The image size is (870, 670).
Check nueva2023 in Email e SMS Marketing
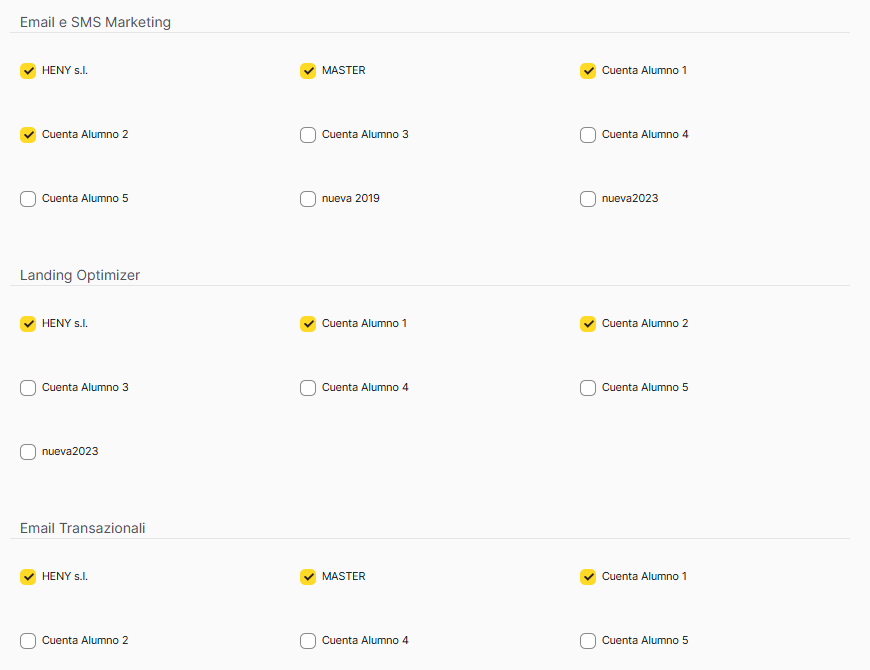588,199
